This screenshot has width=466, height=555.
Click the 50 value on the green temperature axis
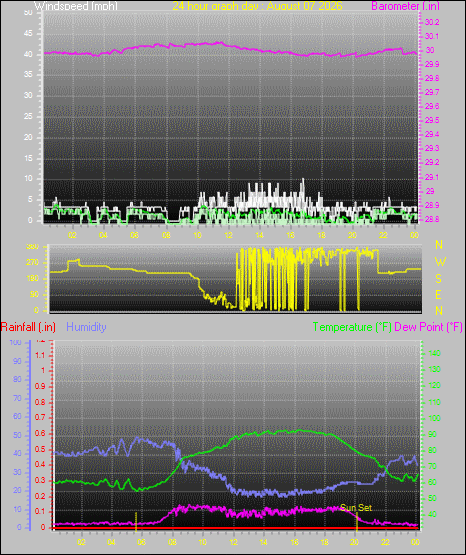432,498
